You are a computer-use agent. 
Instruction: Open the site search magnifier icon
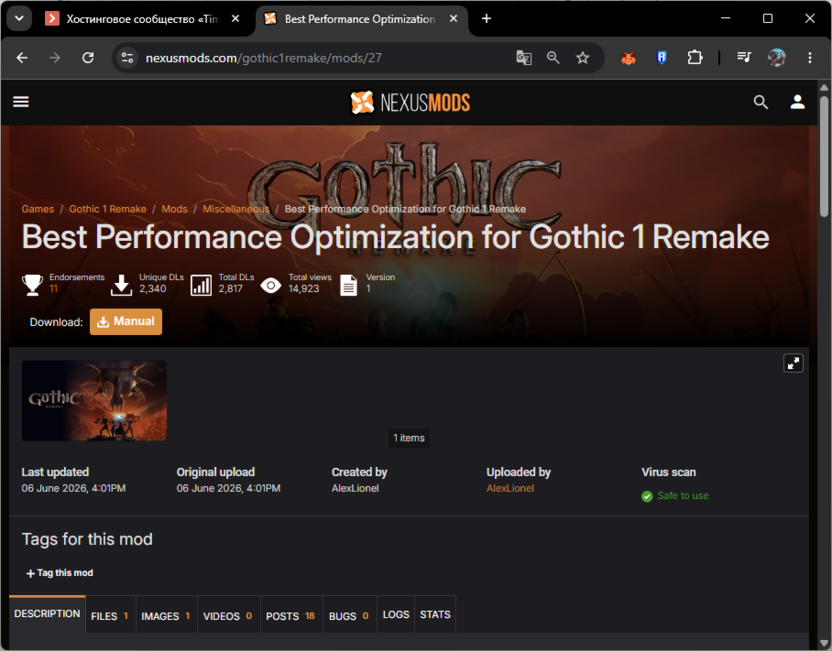(x=760, y=102)
